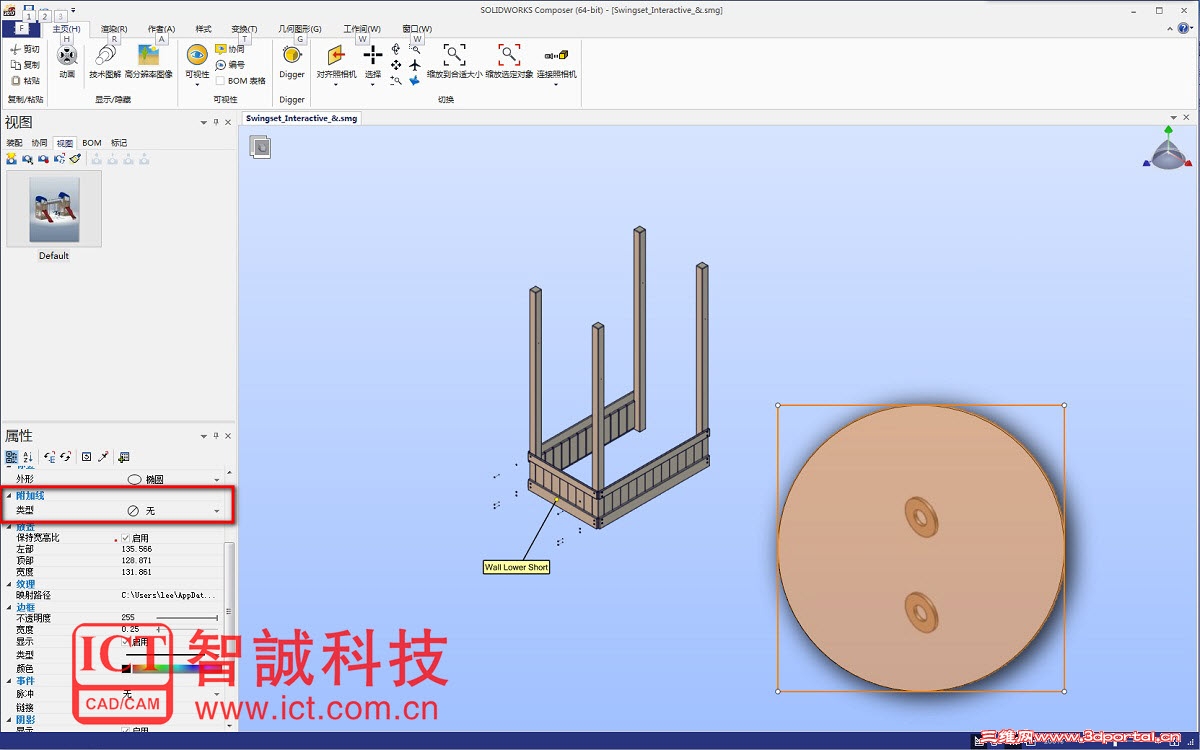This screenshot has height=750, width=1200.
Task: Open the 作者(A) ribbon tab
Action: 161,29
